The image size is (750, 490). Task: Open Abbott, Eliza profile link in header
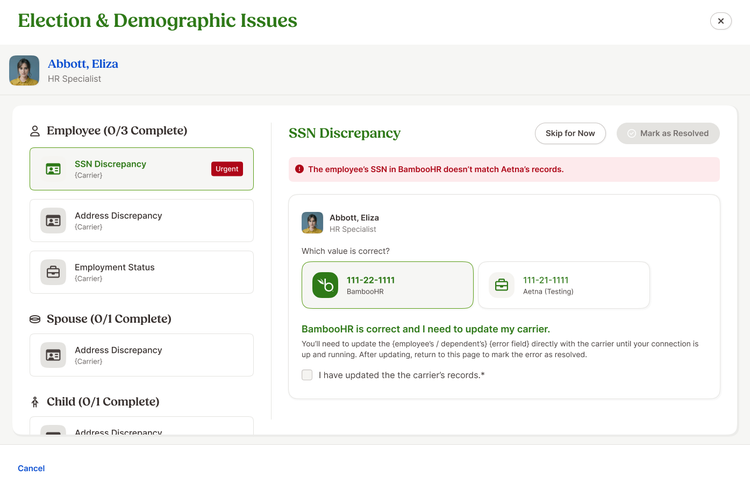[x=83, y=64]
